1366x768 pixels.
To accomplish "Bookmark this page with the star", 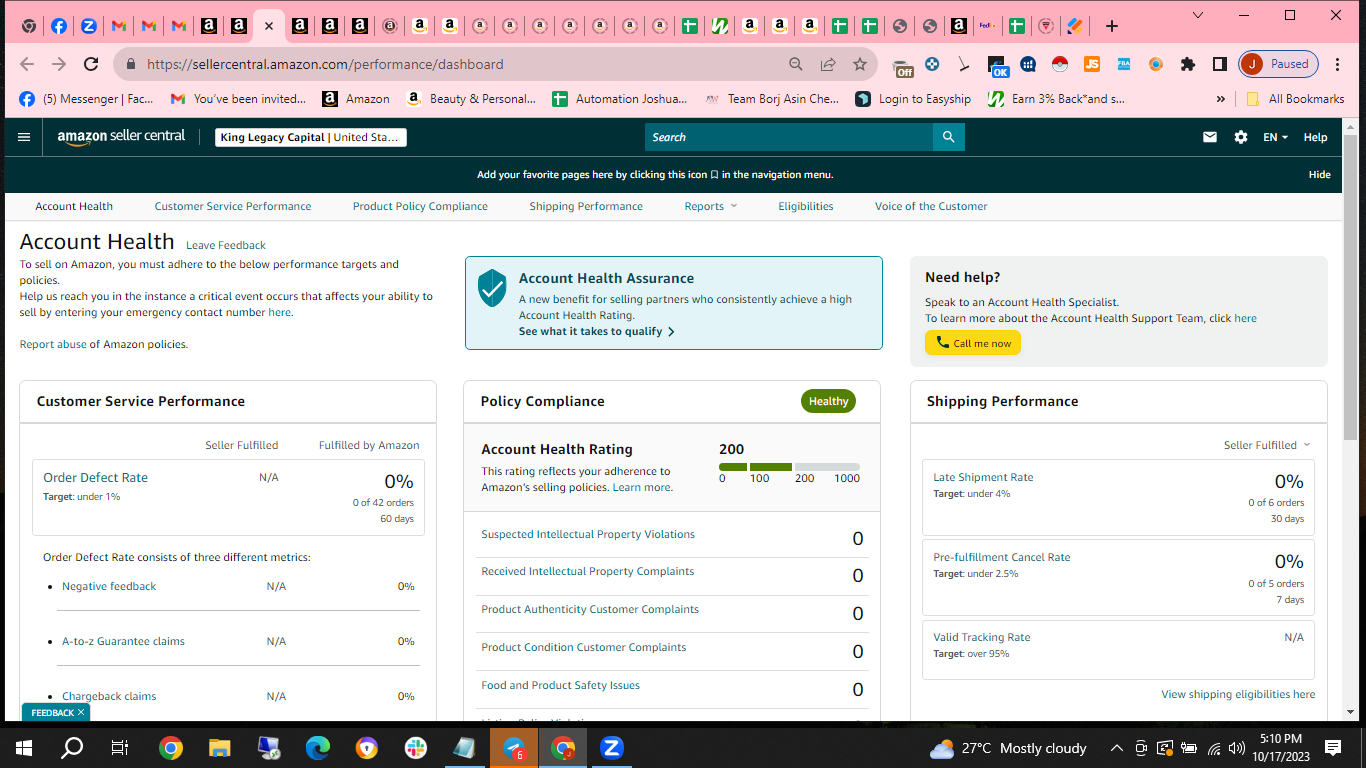I will (x=860, y=64).
